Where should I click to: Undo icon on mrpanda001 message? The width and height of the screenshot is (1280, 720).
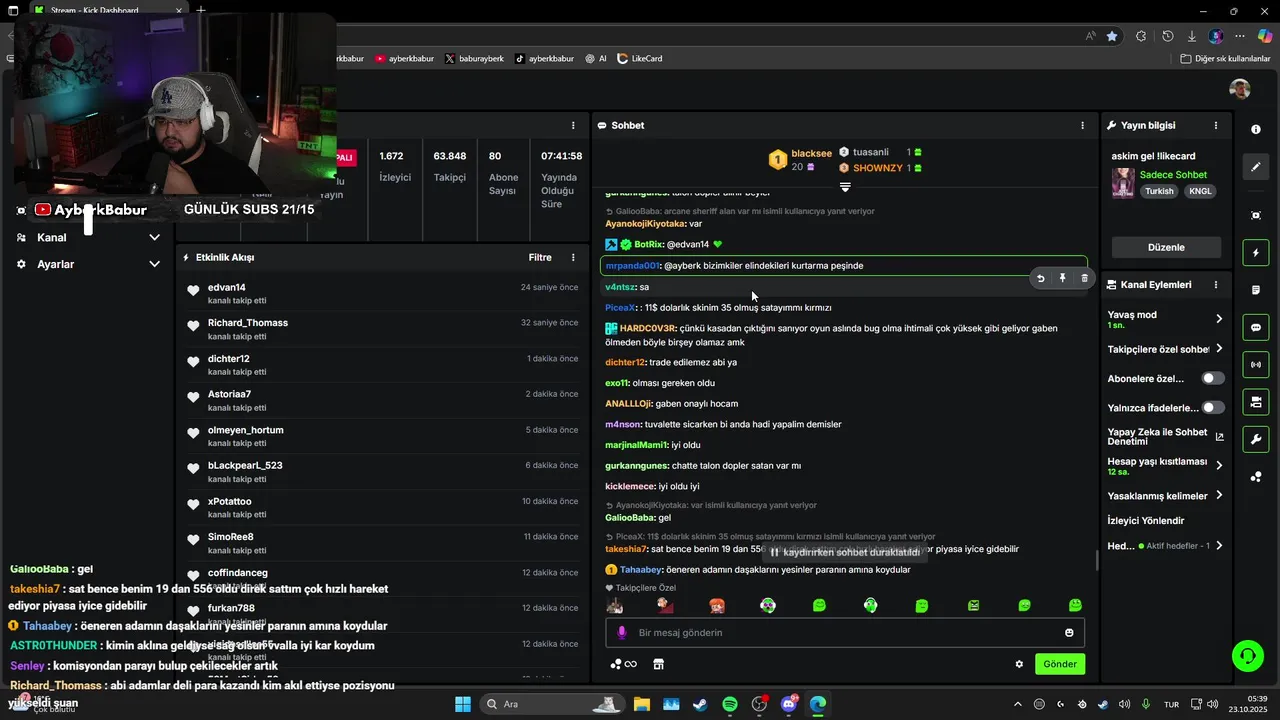point(1040,278)
